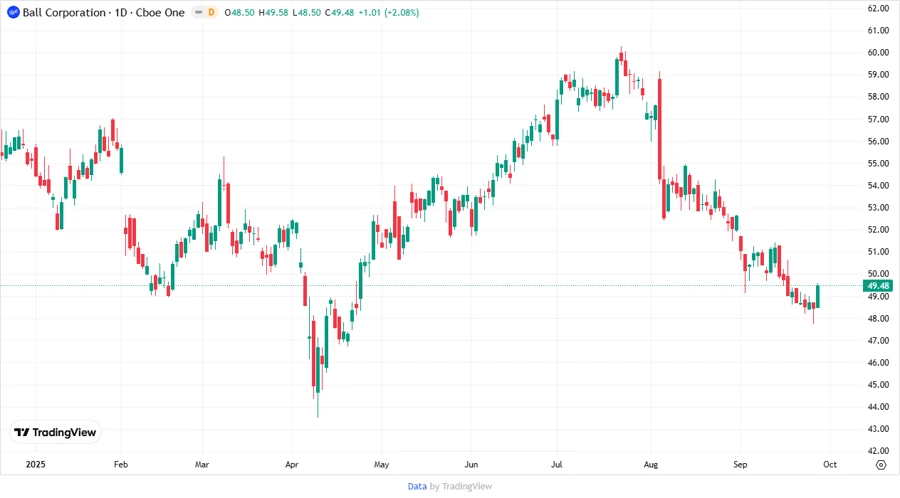The height and width of the screenshot is (498, 900).
Task: Click the change value +1.01 (+2.08%)
Action: point(389,12)
